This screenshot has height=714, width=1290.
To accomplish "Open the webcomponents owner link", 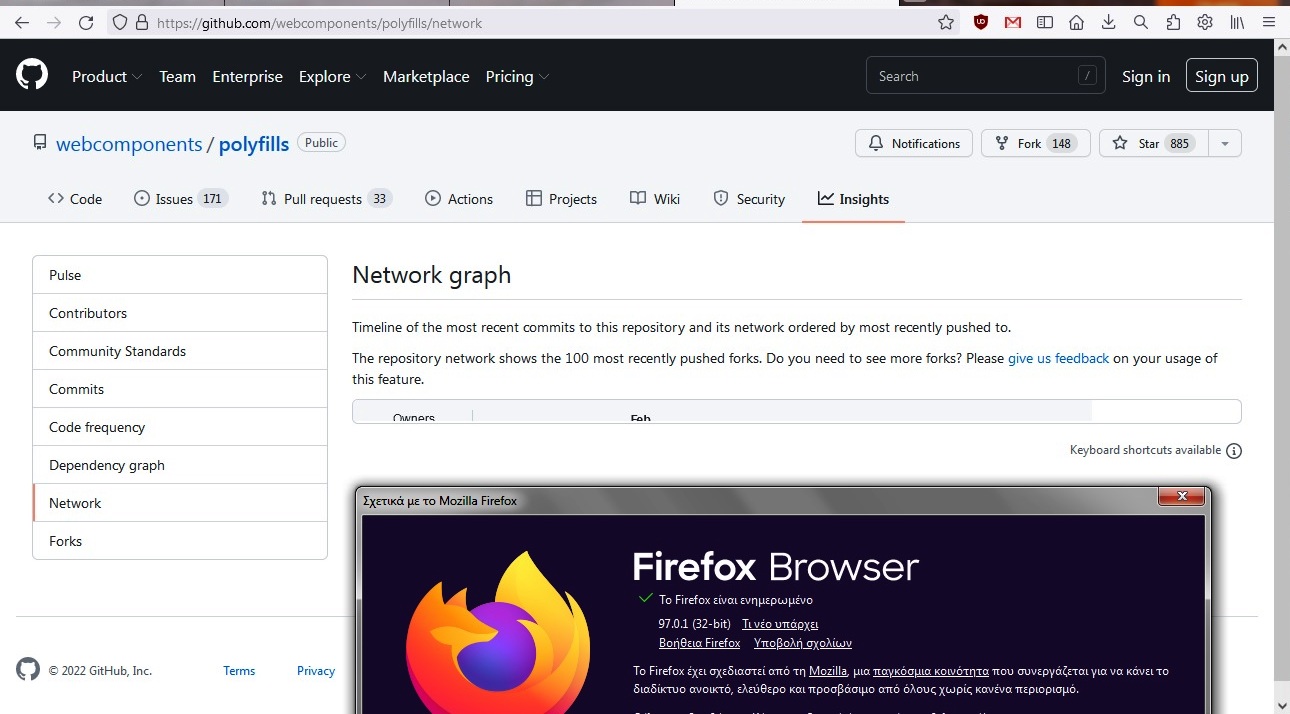I will [x=129, y=144].
